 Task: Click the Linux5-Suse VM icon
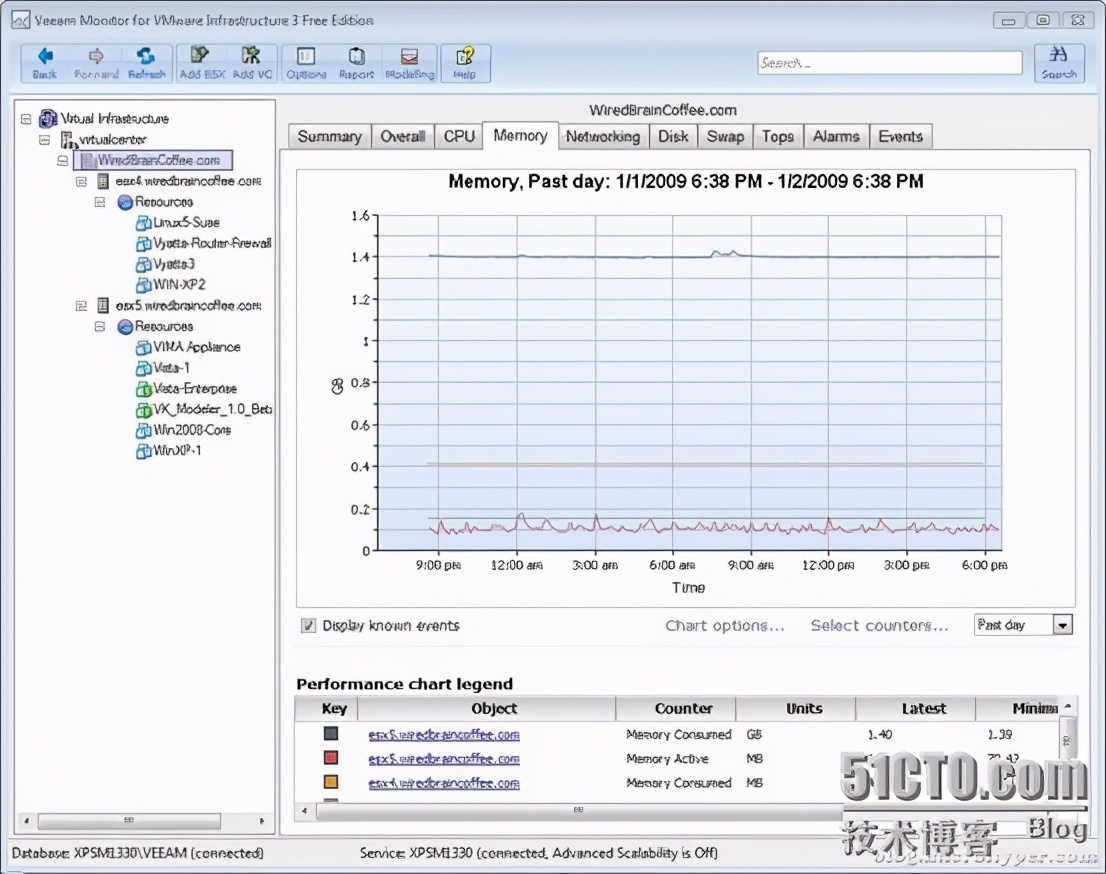[143, 223]
